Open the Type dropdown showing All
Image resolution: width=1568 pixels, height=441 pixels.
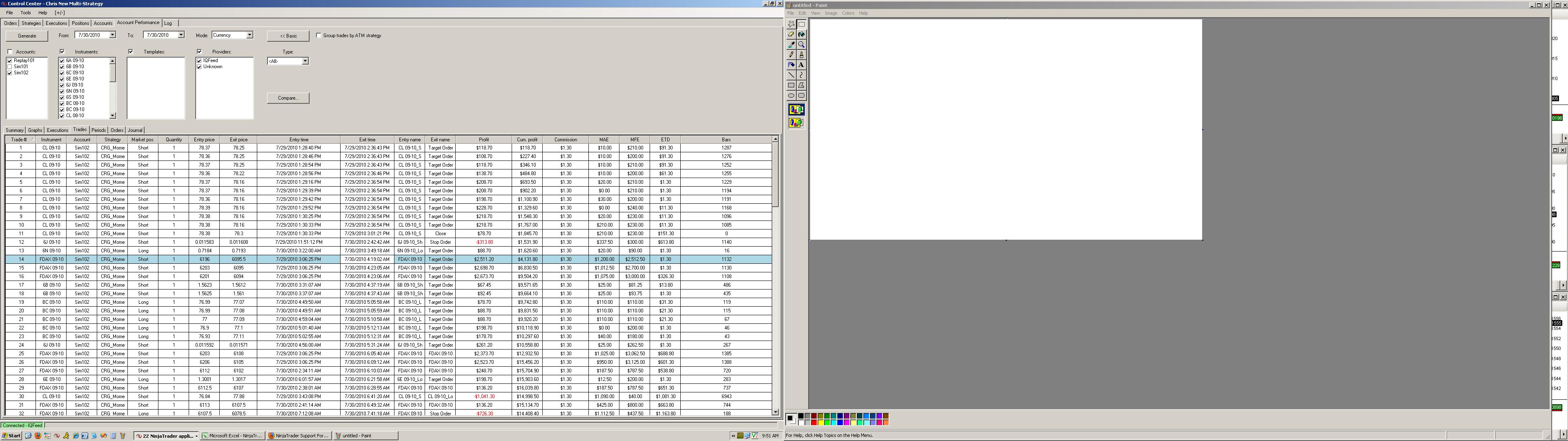point(305,61)
